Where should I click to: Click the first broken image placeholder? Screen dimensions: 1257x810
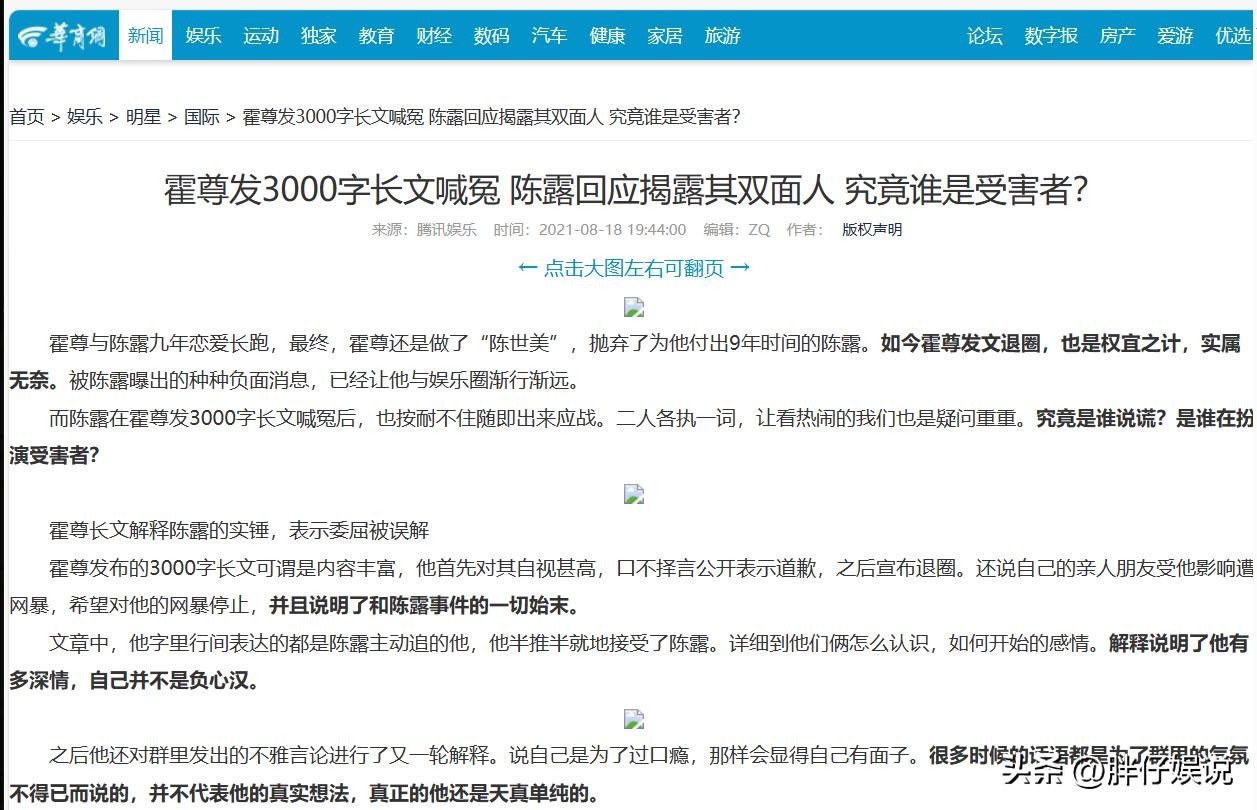click(633, 307)
